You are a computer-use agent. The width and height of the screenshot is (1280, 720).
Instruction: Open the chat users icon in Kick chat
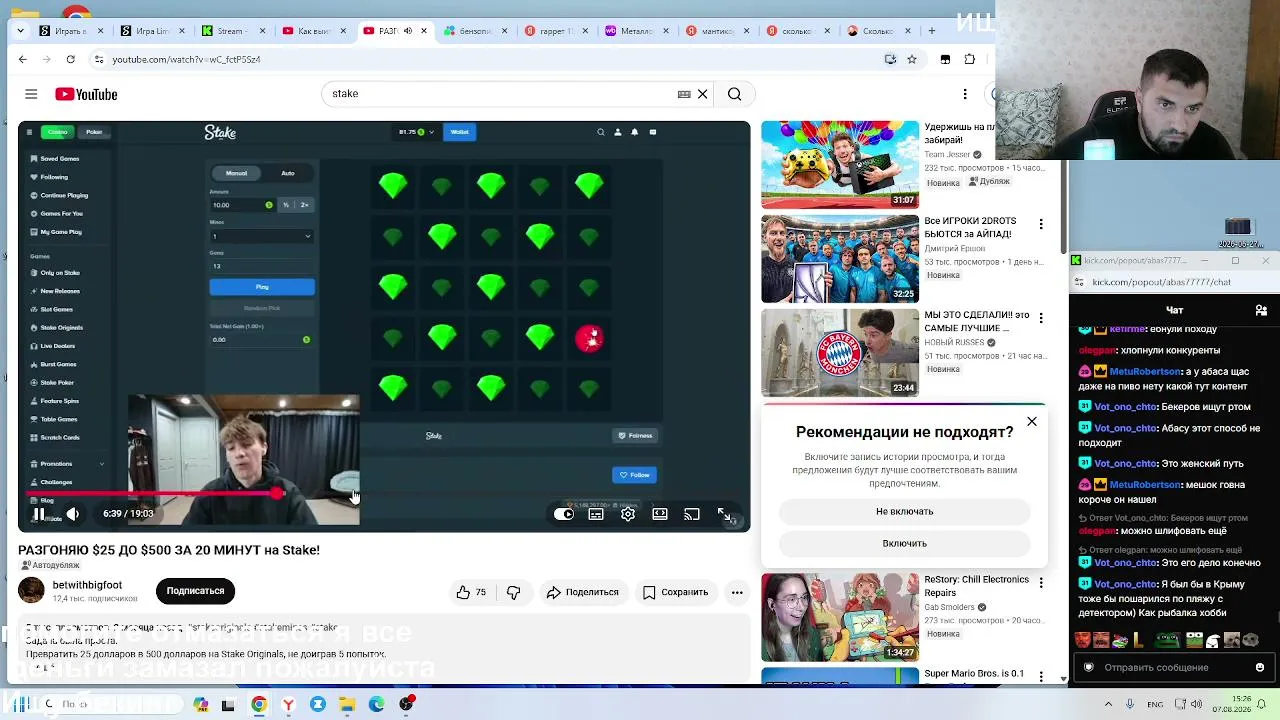pos(1260,311)
